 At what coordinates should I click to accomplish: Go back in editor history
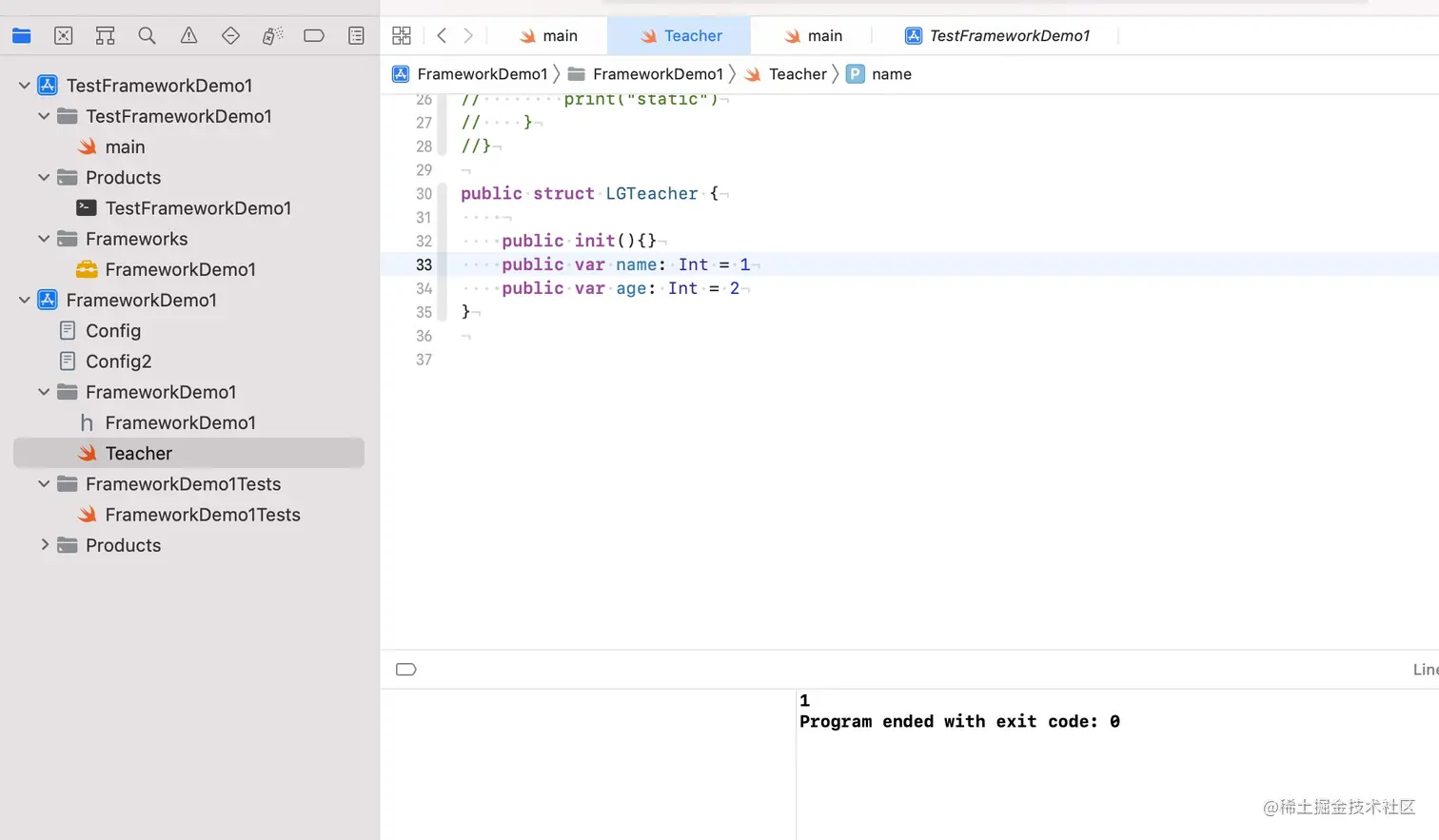442,36
